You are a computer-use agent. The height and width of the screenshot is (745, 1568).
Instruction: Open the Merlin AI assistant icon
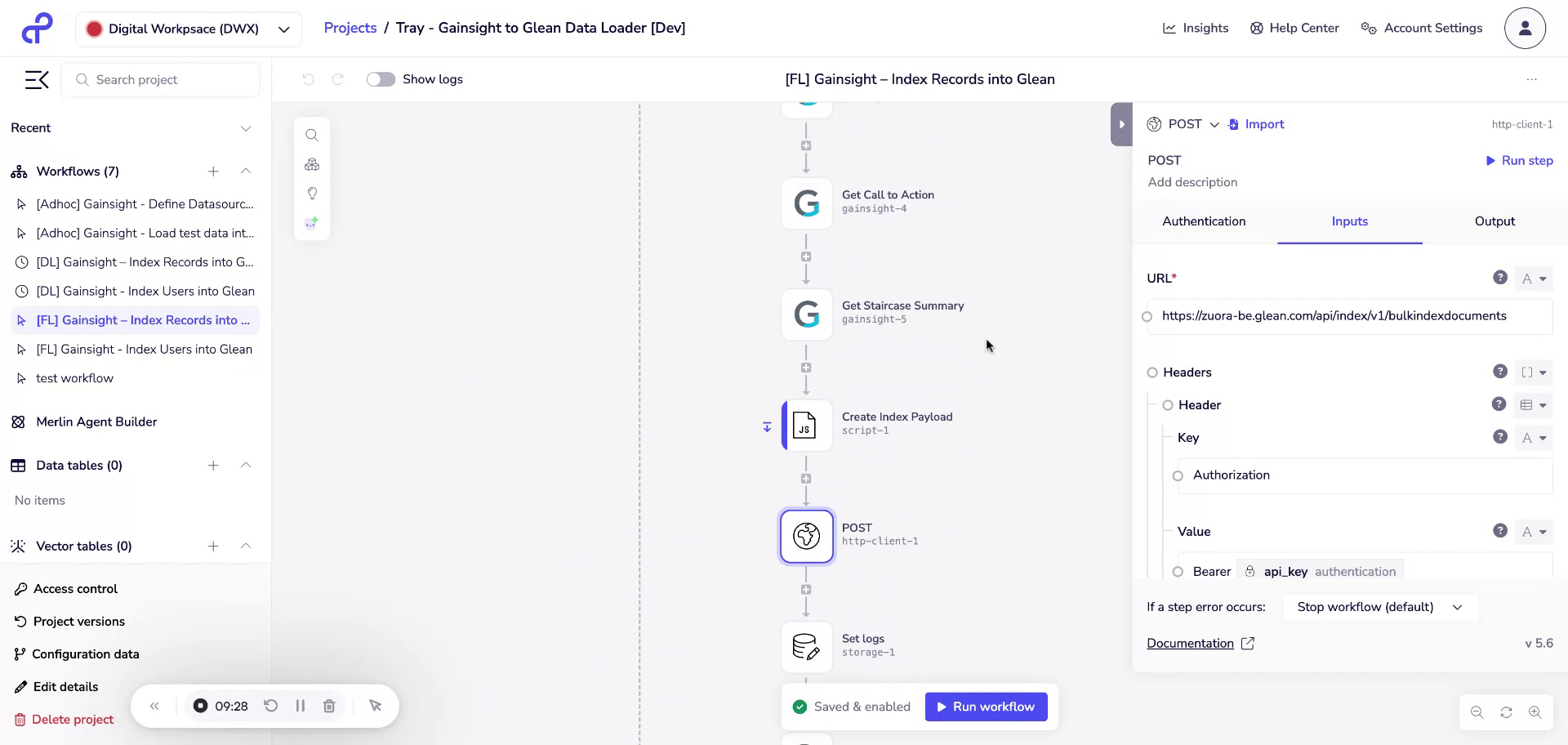click(x=312, y=221)
